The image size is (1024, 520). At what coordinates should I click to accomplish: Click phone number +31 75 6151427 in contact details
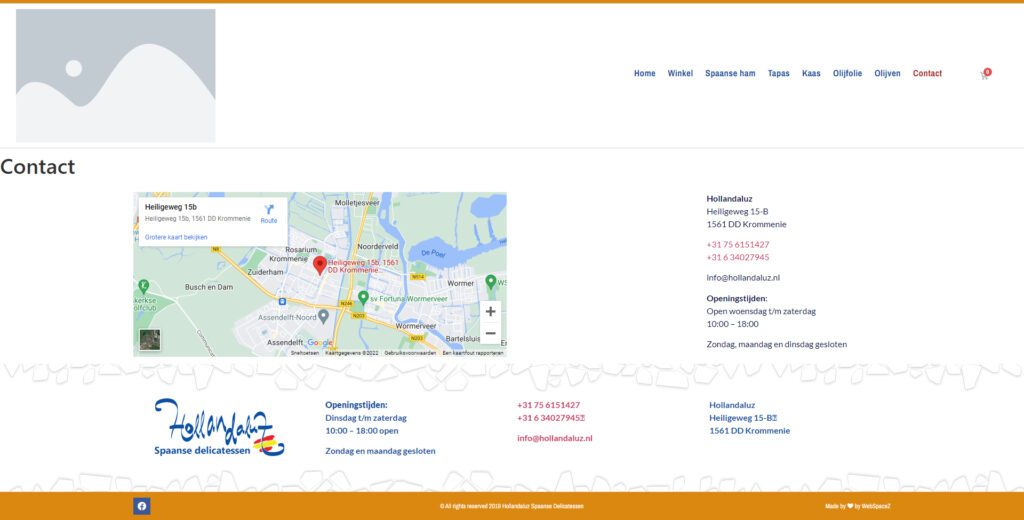click(738, 244)
